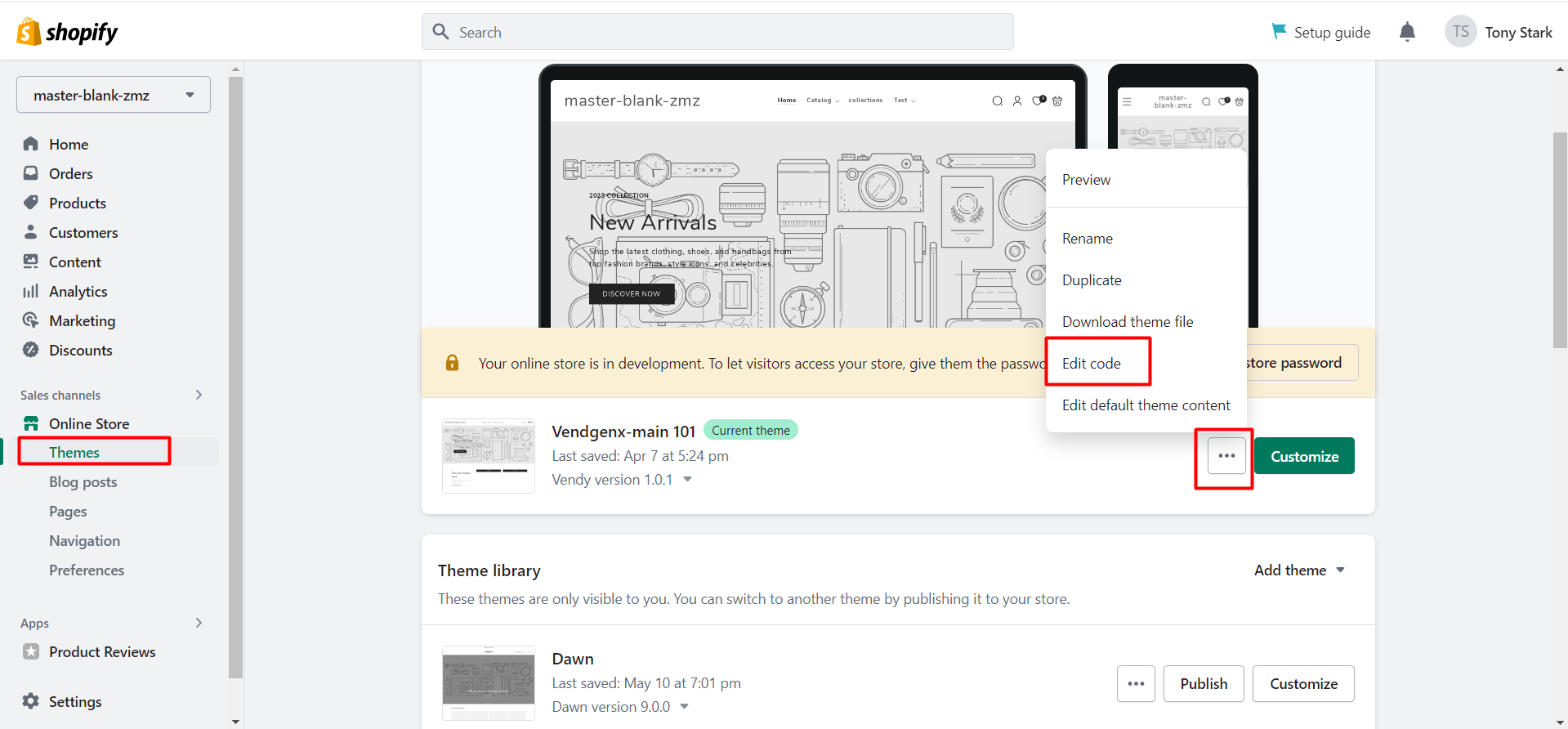The width and height of the screenshot is (1568, 729).
Task: Choose Duplicate in the theme menu
Action: click(1092, 280)
